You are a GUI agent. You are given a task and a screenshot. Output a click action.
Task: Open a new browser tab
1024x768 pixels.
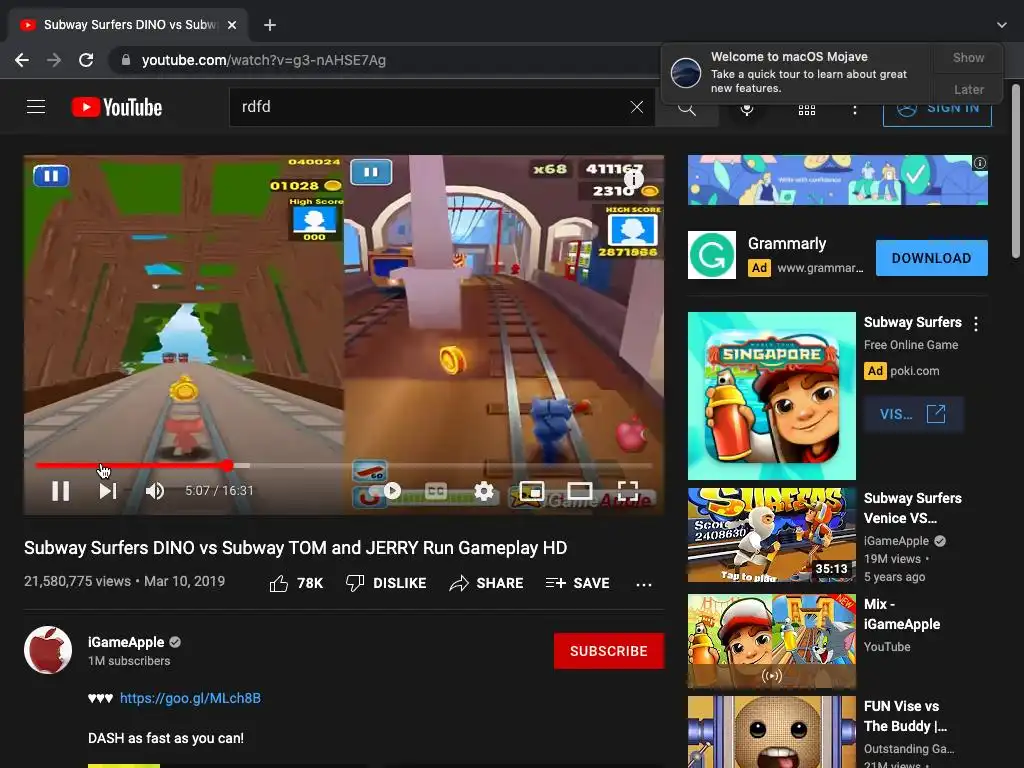[270, 25]
